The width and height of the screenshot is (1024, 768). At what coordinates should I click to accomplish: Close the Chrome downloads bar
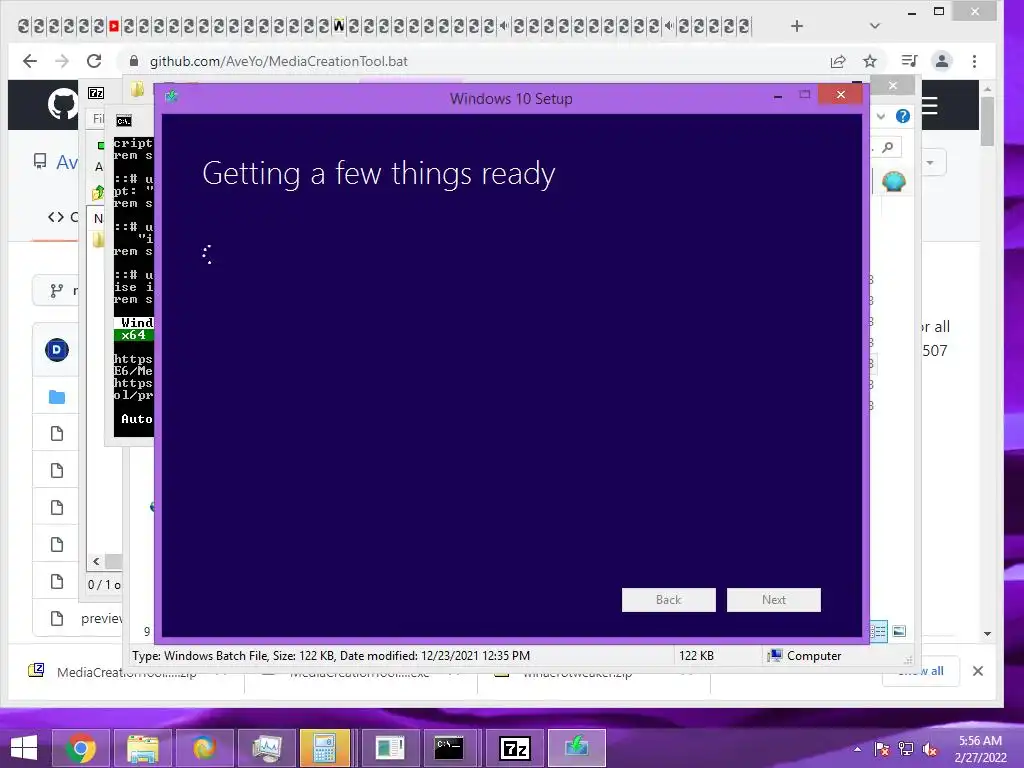coord(978,671)
